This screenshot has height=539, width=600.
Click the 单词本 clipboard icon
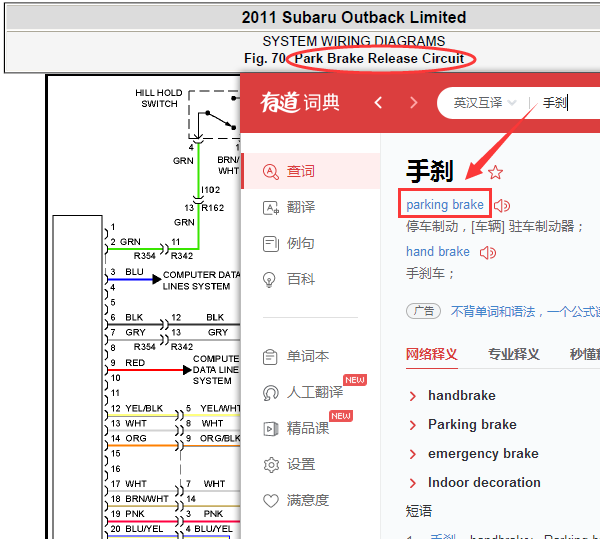tap(270, 357)
